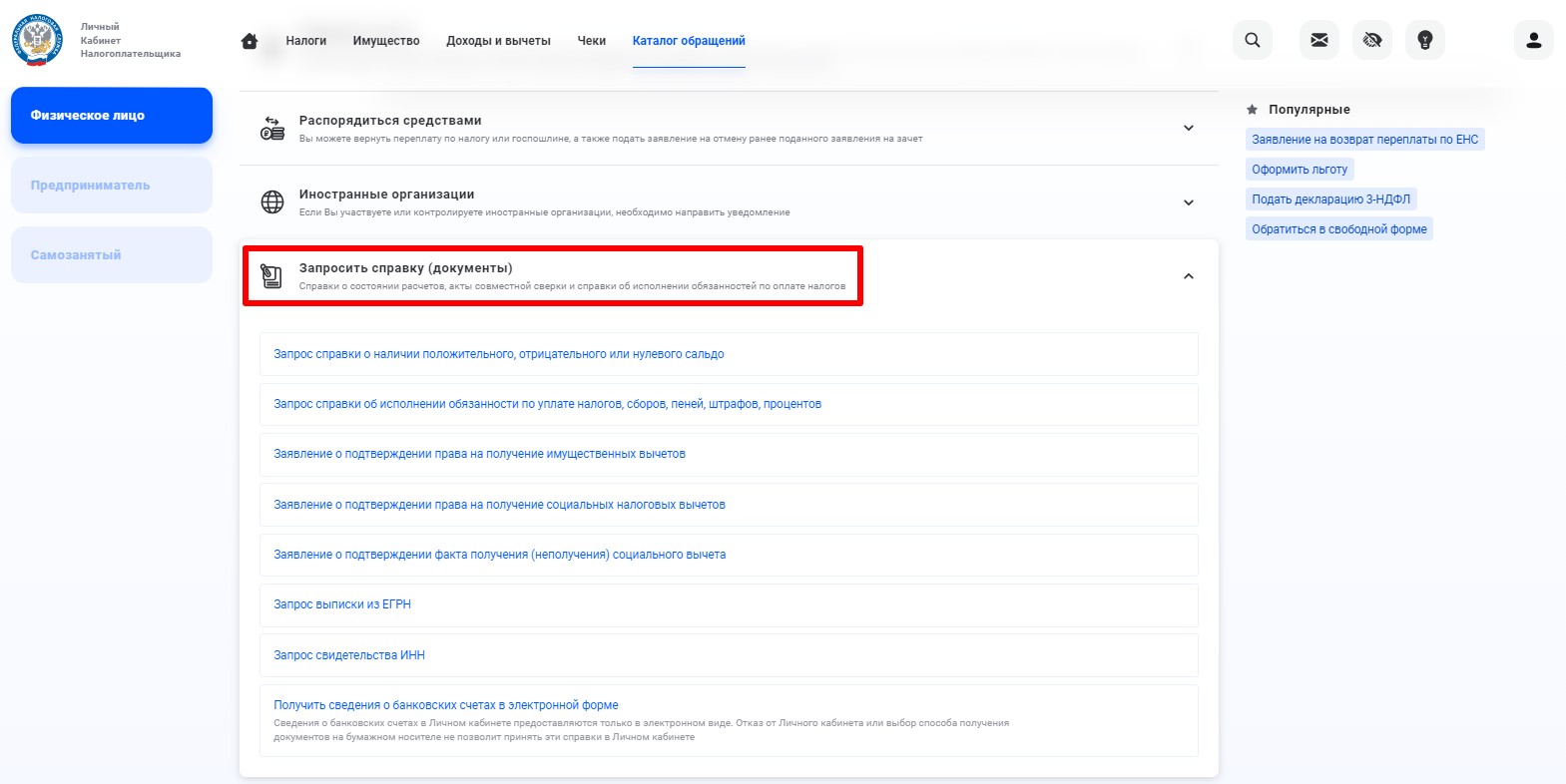Viewport: 1566px width, 784px height.
Task: Open messages envelope icon
Action: (x=1318, y=40)
